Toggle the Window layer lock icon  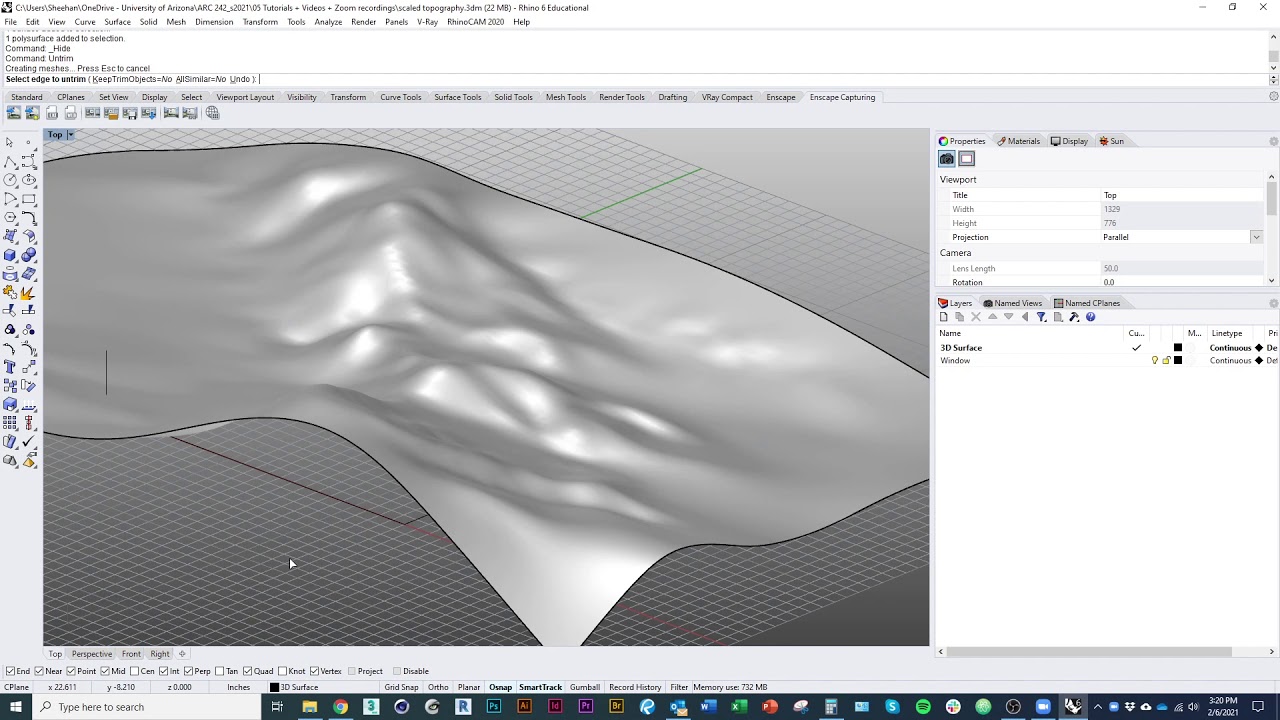pyautogui.click(x=1166, y=360)
